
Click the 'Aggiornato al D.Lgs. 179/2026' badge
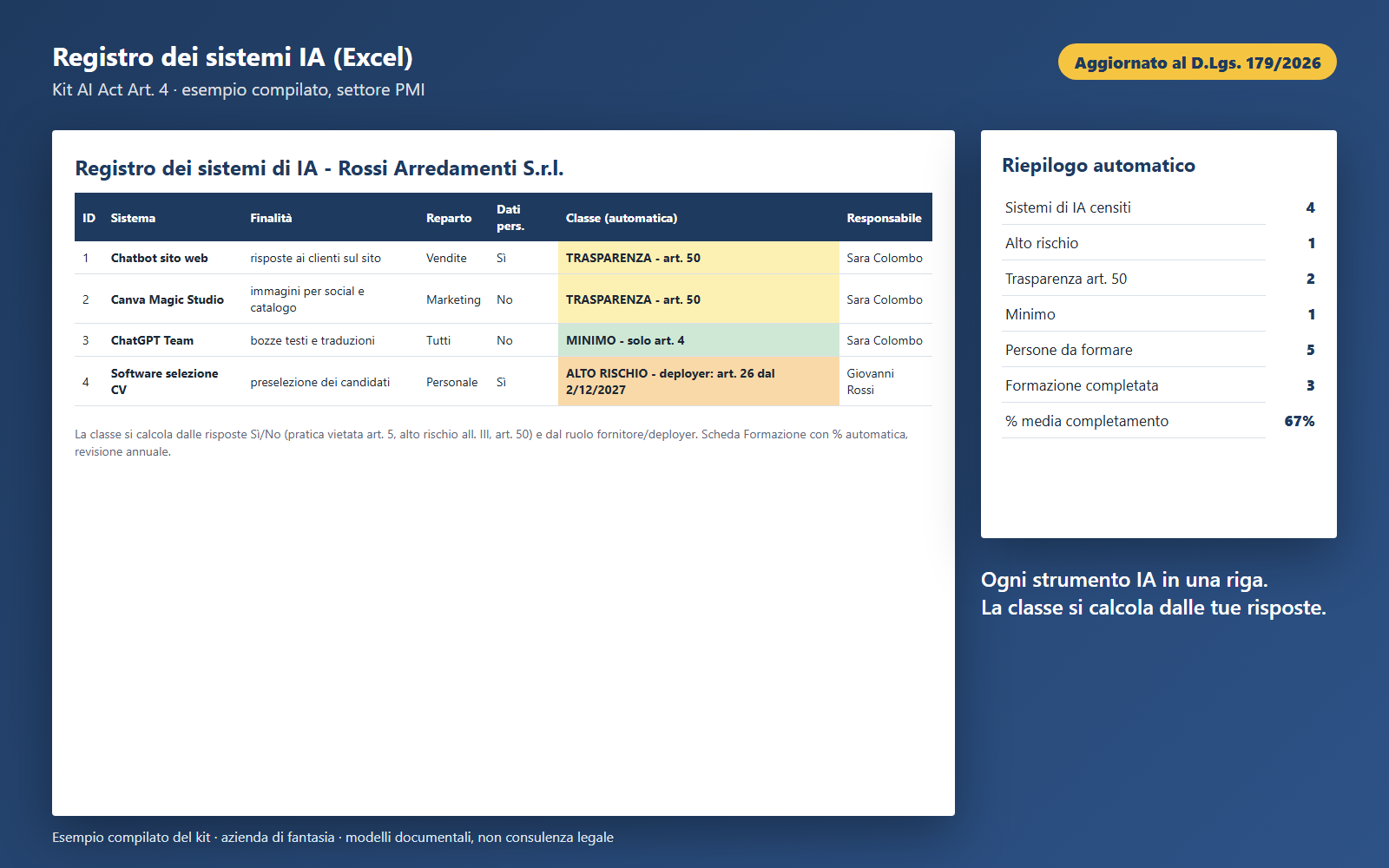coord(1197,62)
